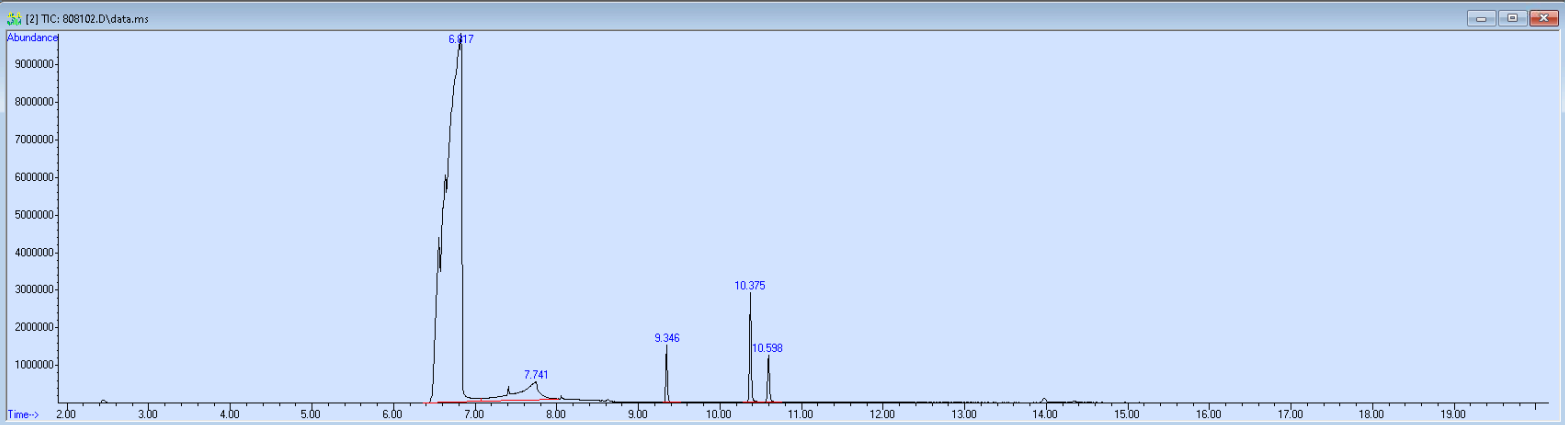Click the 14.00 time axis label
1565x425 pixels.
click(1045, 413)
